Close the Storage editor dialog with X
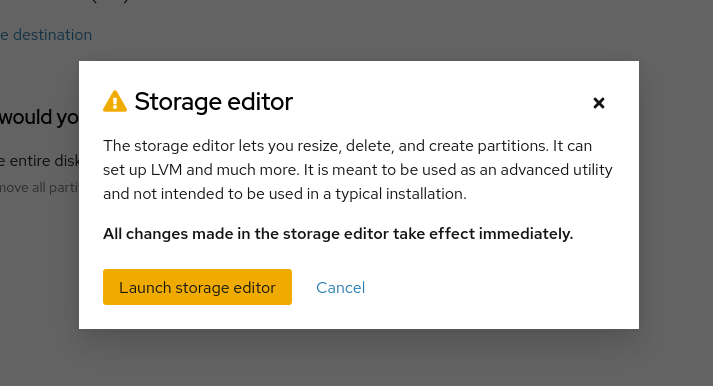Viewport: 713px width, 386px height. [599, 103]
